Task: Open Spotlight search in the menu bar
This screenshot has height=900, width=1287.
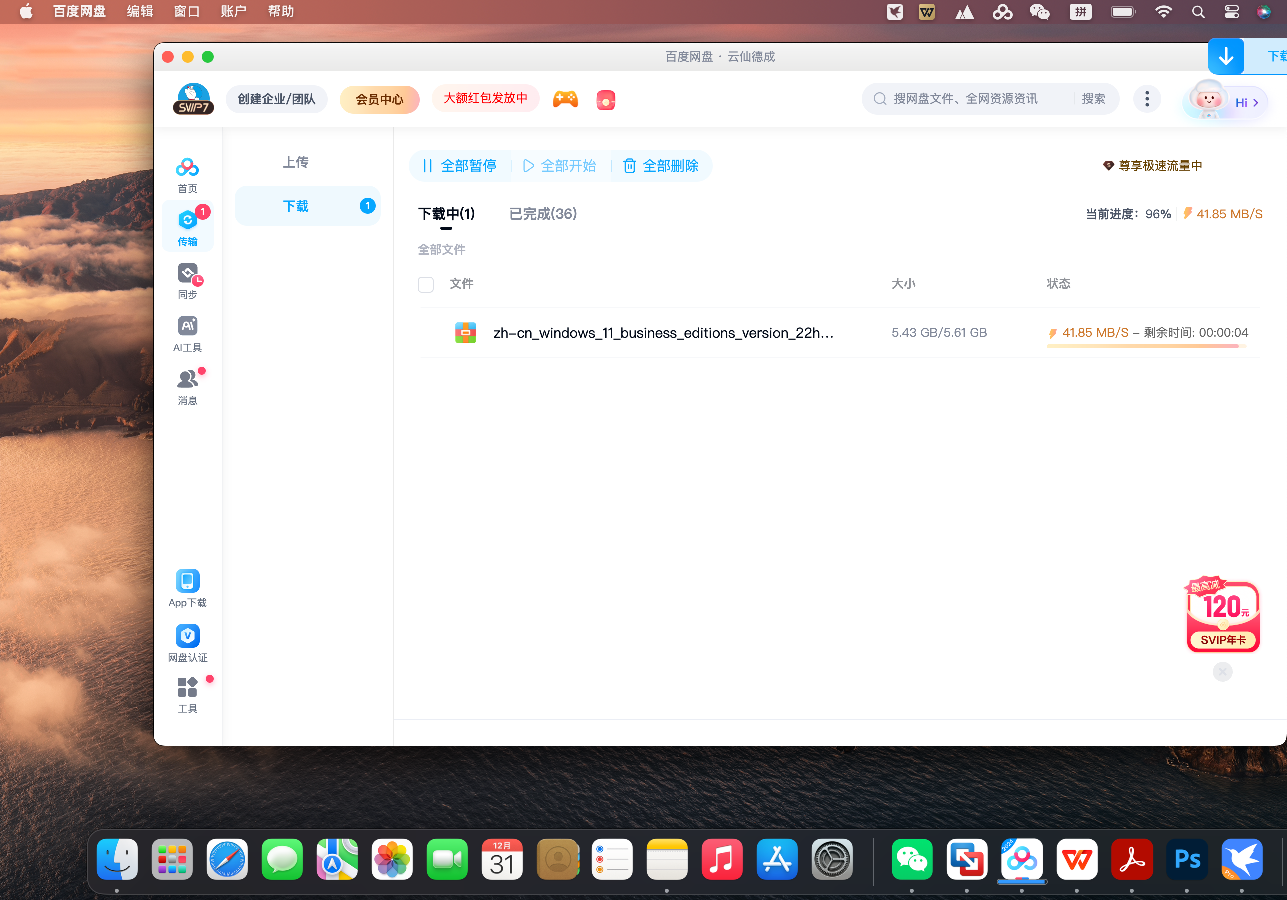Action: pyautogui.click(x=1198, y=12)
